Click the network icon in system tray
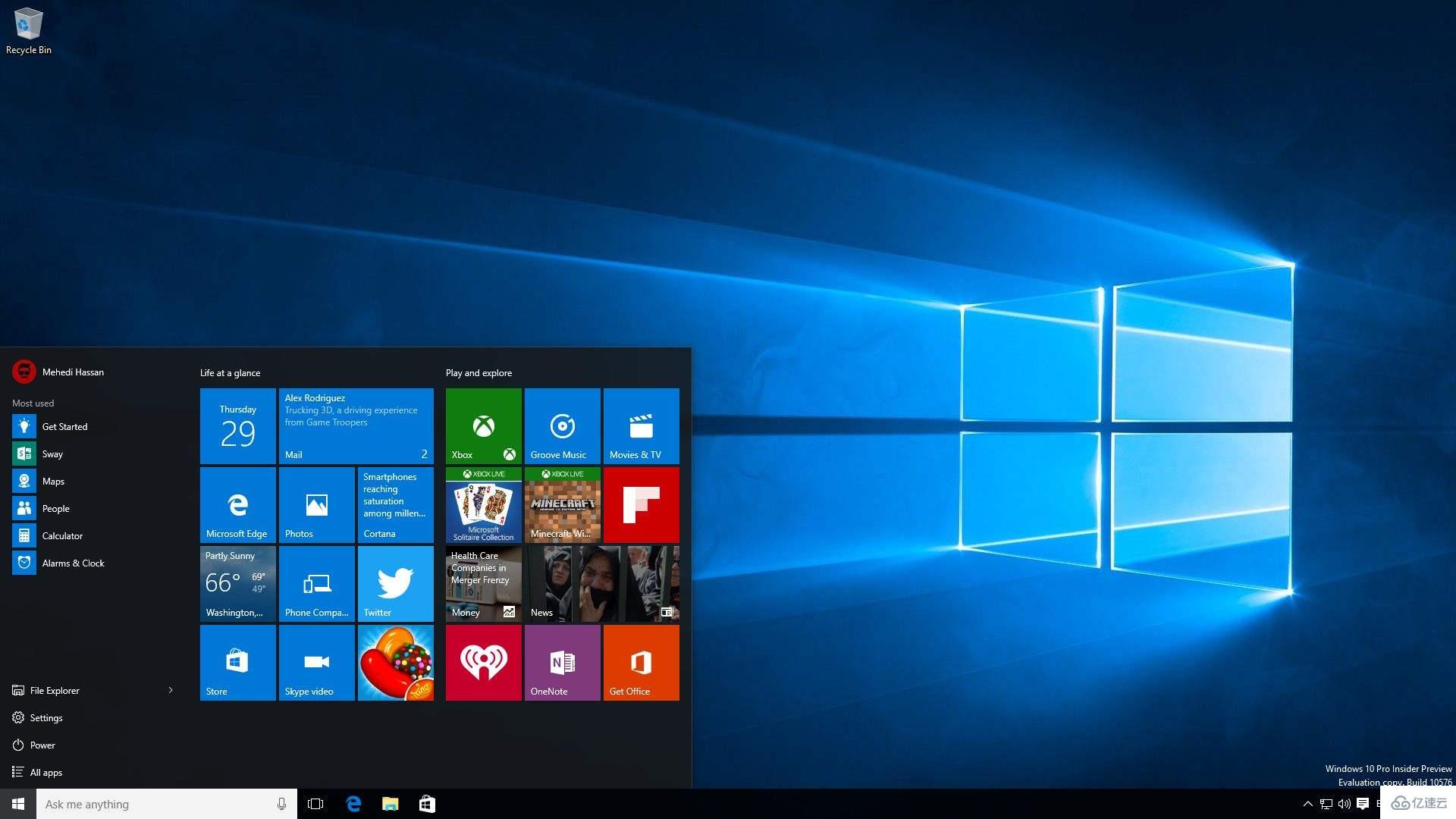 pyautogui.click(x=1326, y=804)
